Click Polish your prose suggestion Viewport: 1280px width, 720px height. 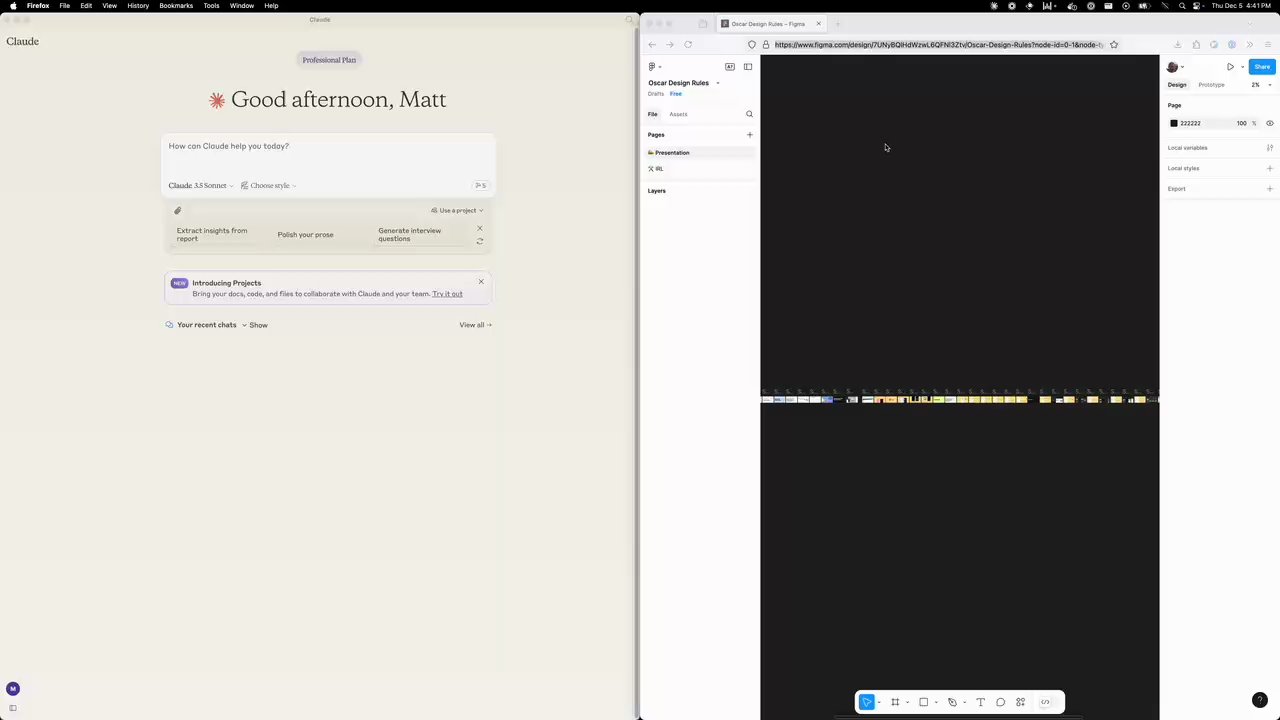pos(305,235)
